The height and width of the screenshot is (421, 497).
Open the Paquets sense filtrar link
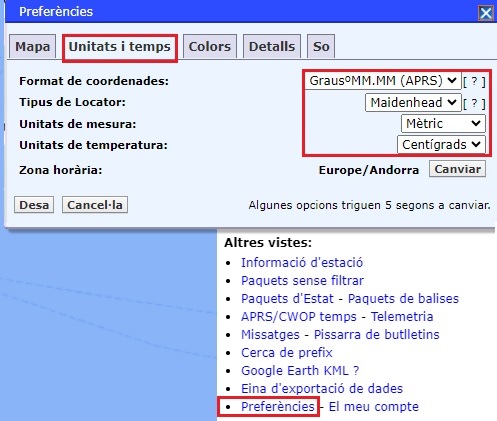point(302,281)
